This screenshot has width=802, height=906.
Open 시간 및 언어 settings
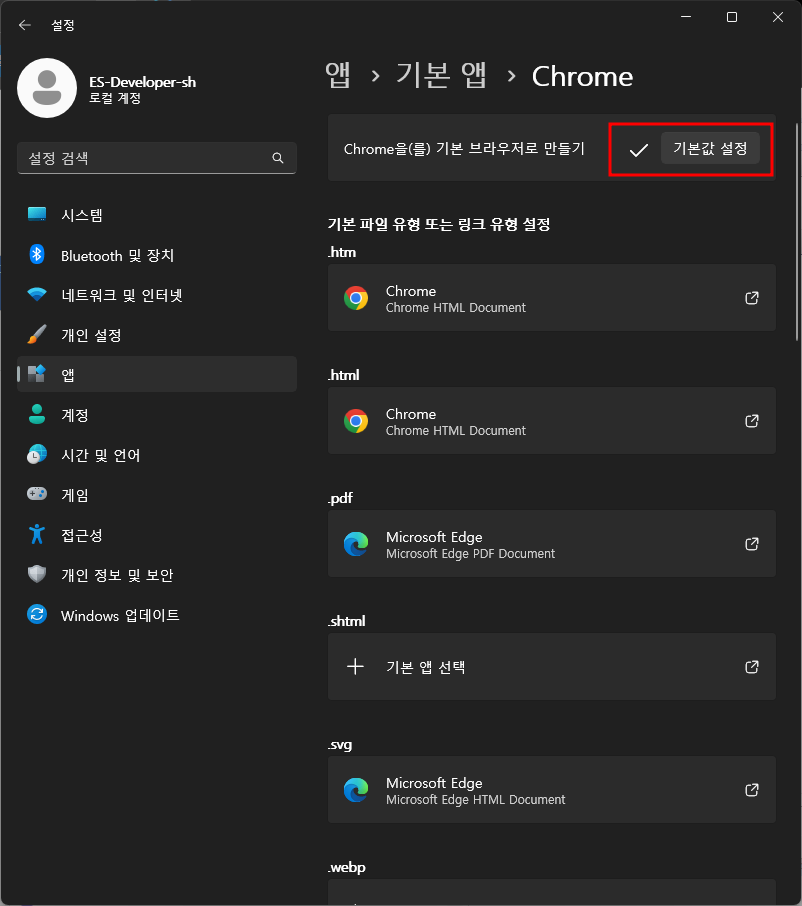[157, 455]
